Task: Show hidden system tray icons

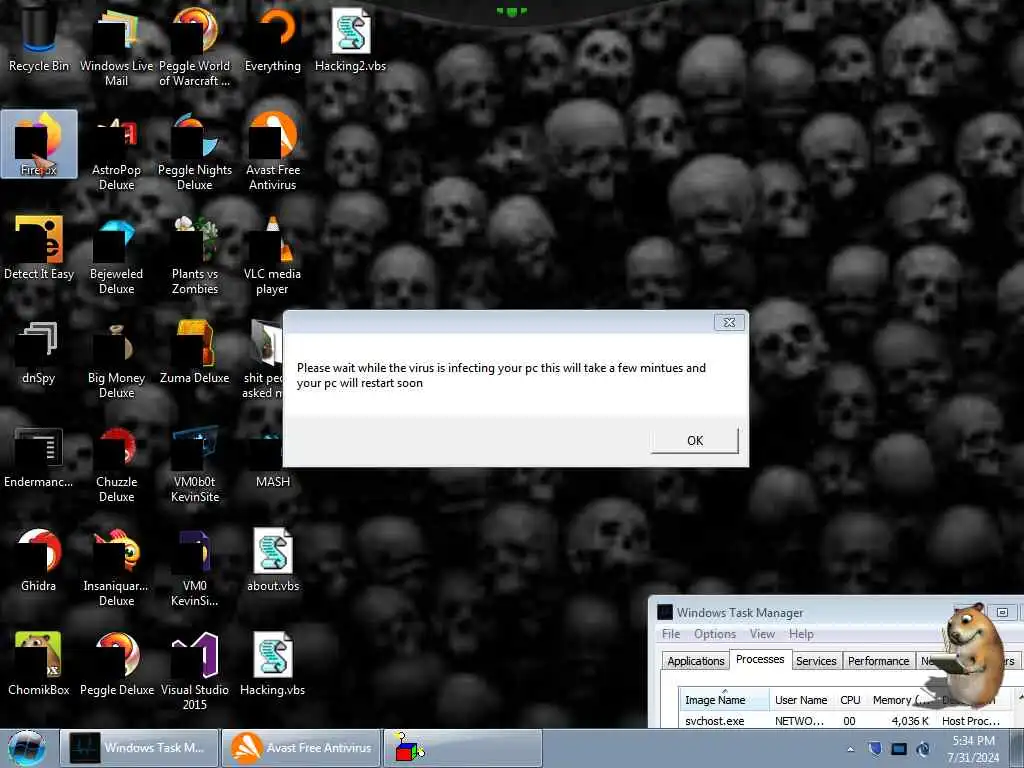Action: pyautogui.click(x=850, y=749)
